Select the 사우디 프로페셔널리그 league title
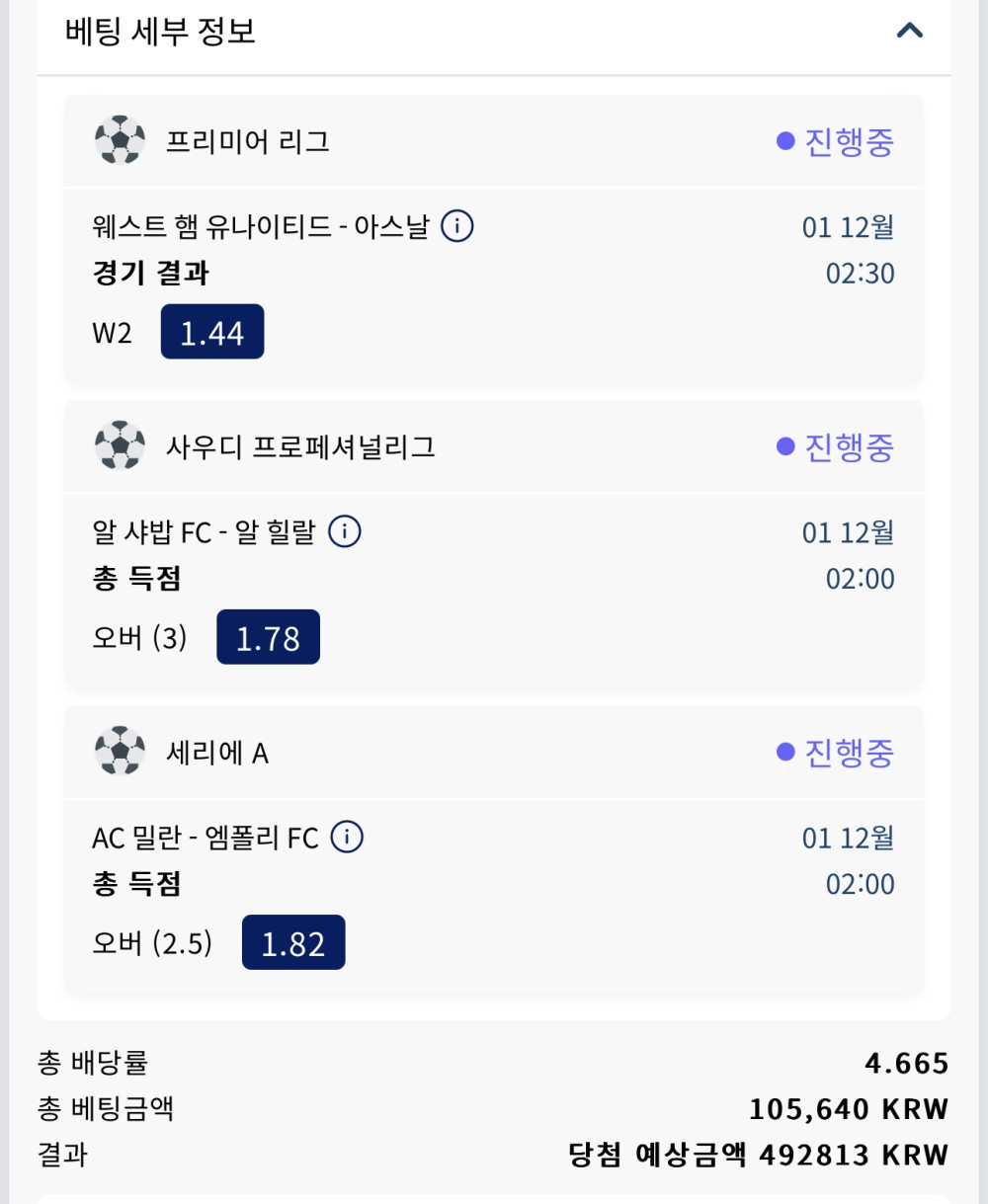This screenshot has width=988, height=1204. point(300,447)
